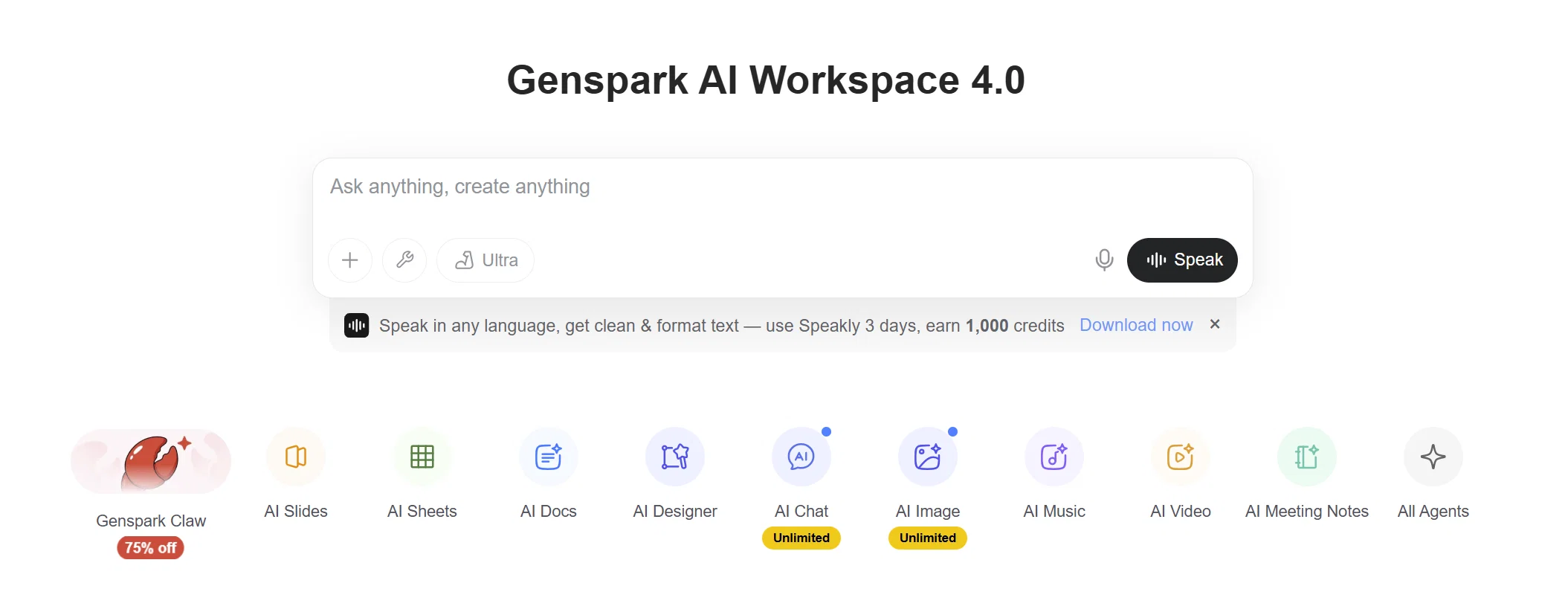Image resolution: width=1568 pixels, height=615 pixels.
Task: Click the AI Sheets label text
Action: click(422, 512)
